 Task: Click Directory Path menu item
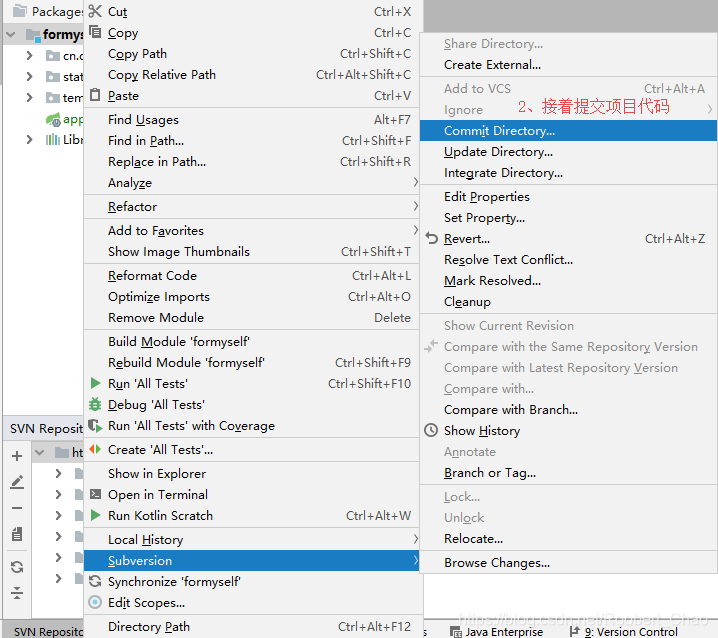(251, 626)
